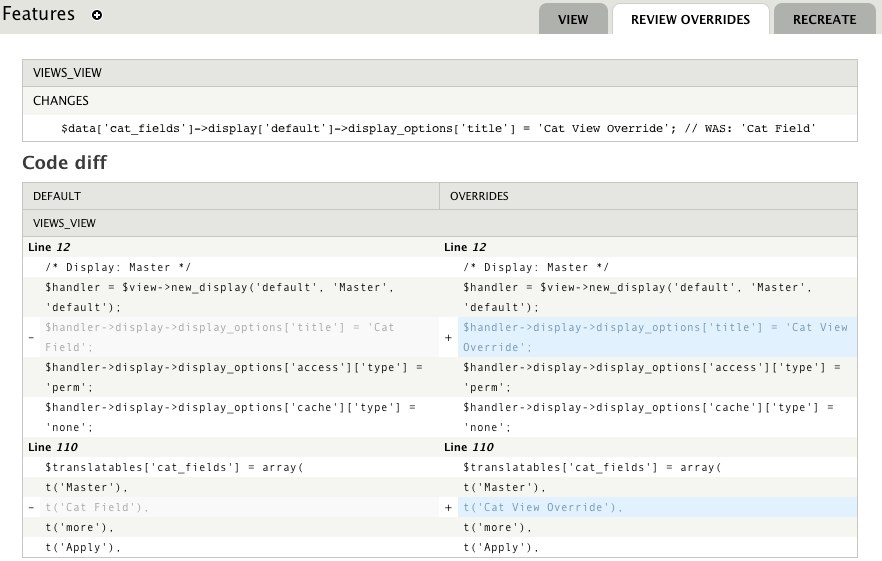Click the Code diff heading

pos(65,163)
